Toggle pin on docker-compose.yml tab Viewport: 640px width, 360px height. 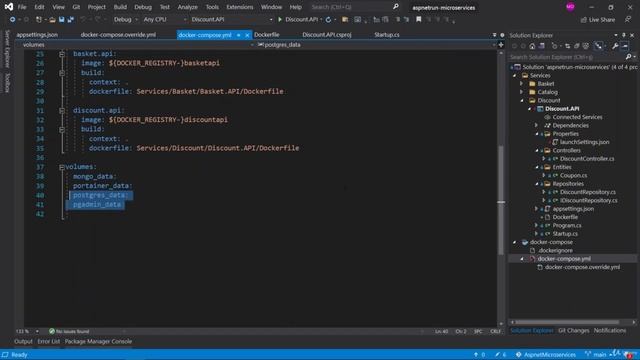coord(239,35)
